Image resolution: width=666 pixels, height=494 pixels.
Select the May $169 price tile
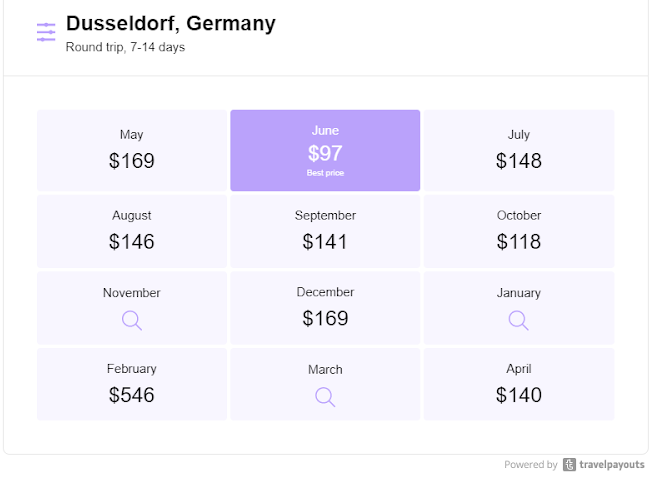point(132,150)
